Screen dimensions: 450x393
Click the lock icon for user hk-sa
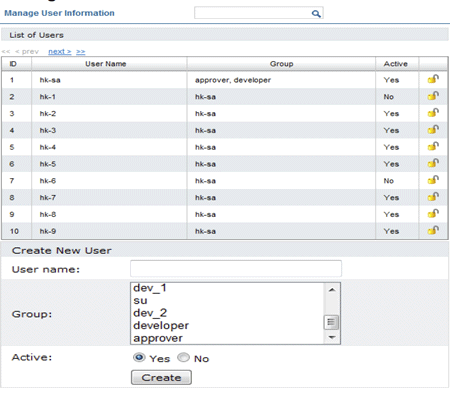[x=433, y=79]
